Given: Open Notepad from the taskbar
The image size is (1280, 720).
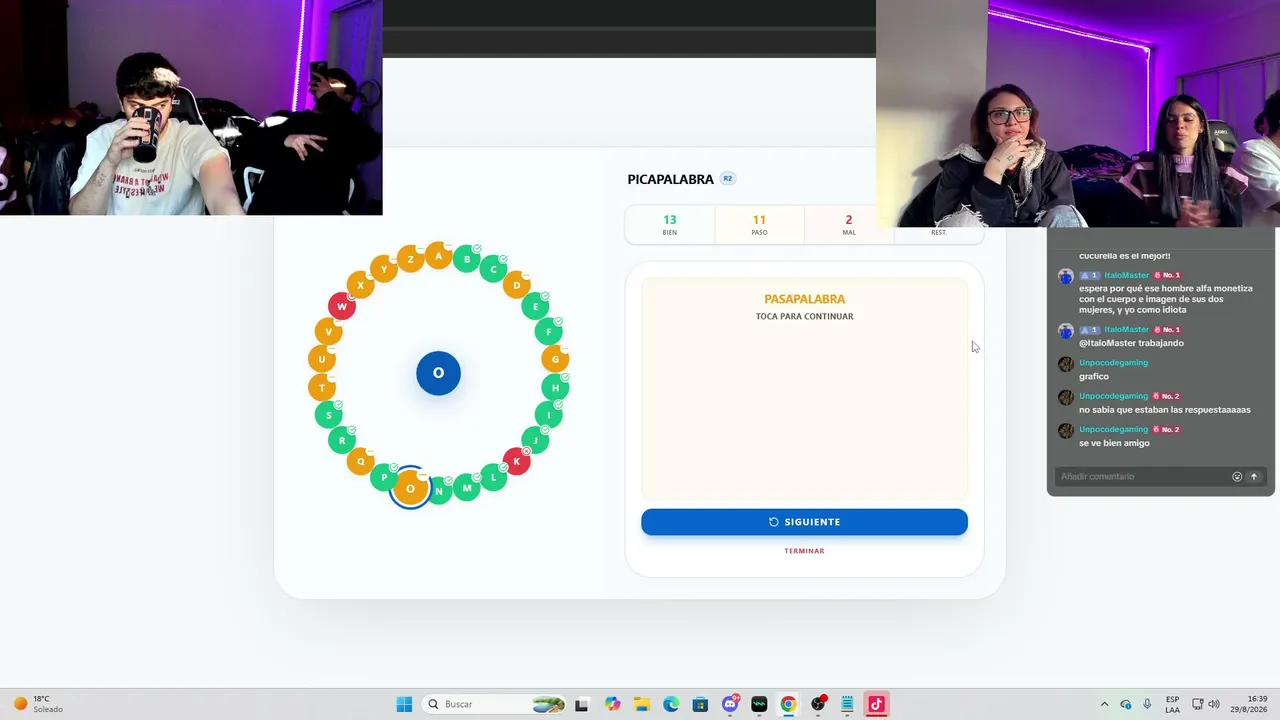Looking at the screenshot, I should [x=847, y=704].
